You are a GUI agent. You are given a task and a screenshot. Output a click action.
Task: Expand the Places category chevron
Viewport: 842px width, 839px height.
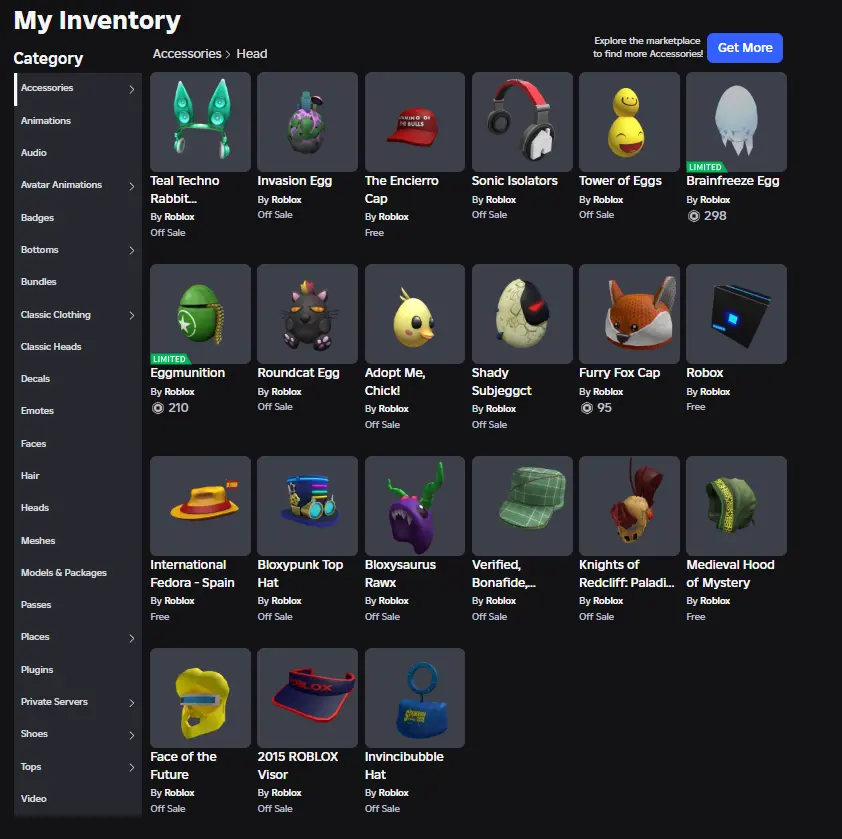[x=132, y=638]
